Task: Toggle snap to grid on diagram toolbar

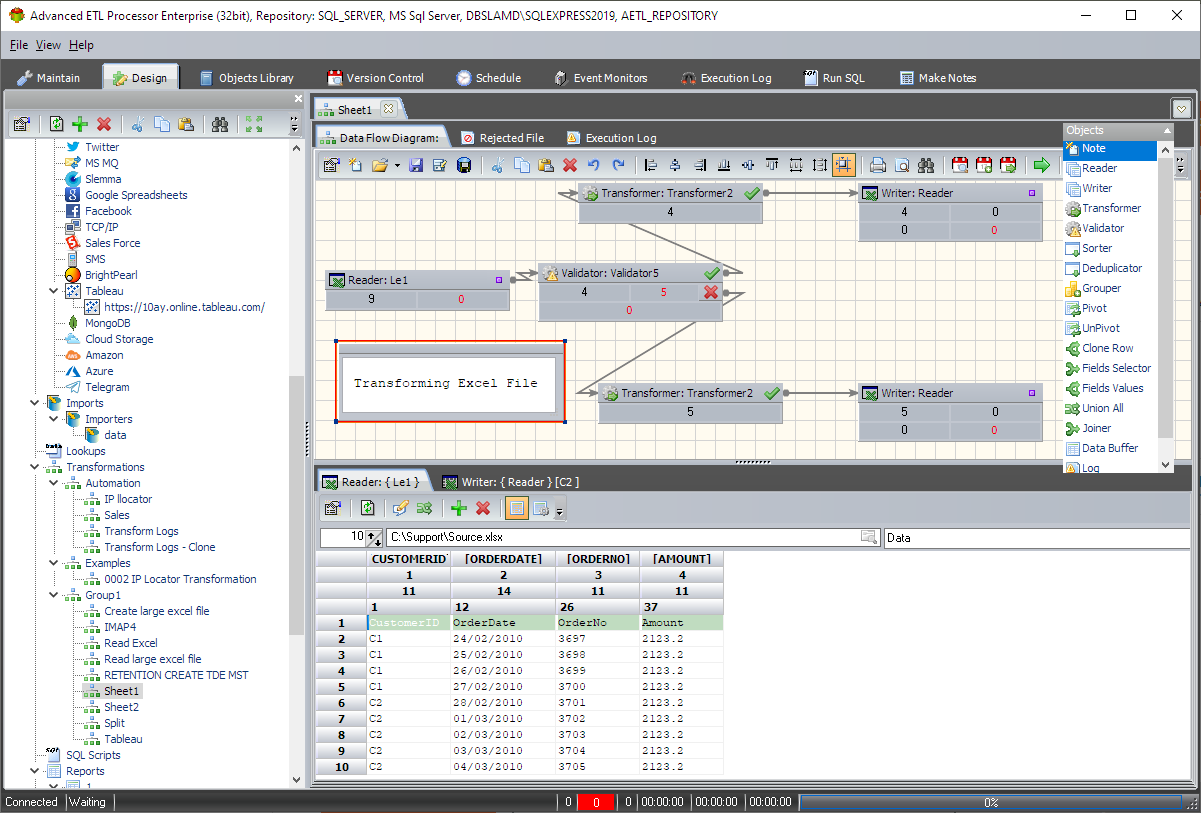Action: (844, 165)
